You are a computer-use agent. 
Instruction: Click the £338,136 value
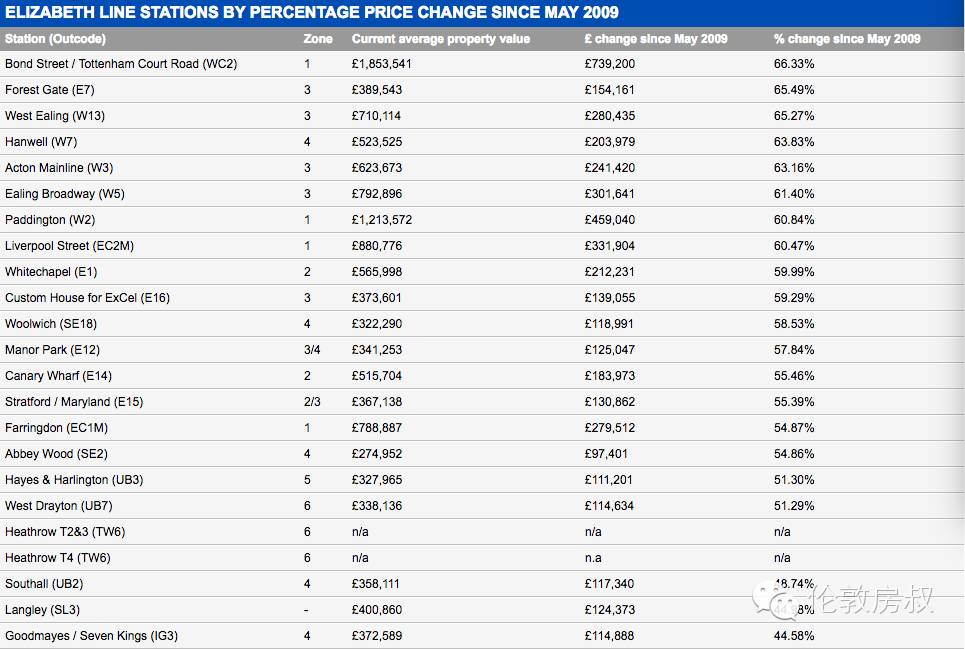coord(377,506)
